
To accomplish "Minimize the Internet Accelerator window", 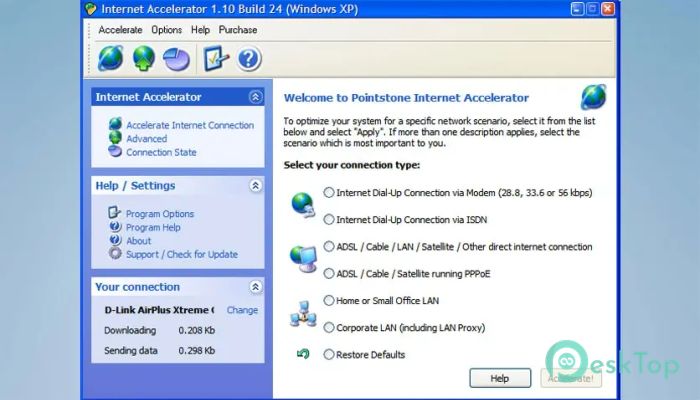I will point(577,9).
